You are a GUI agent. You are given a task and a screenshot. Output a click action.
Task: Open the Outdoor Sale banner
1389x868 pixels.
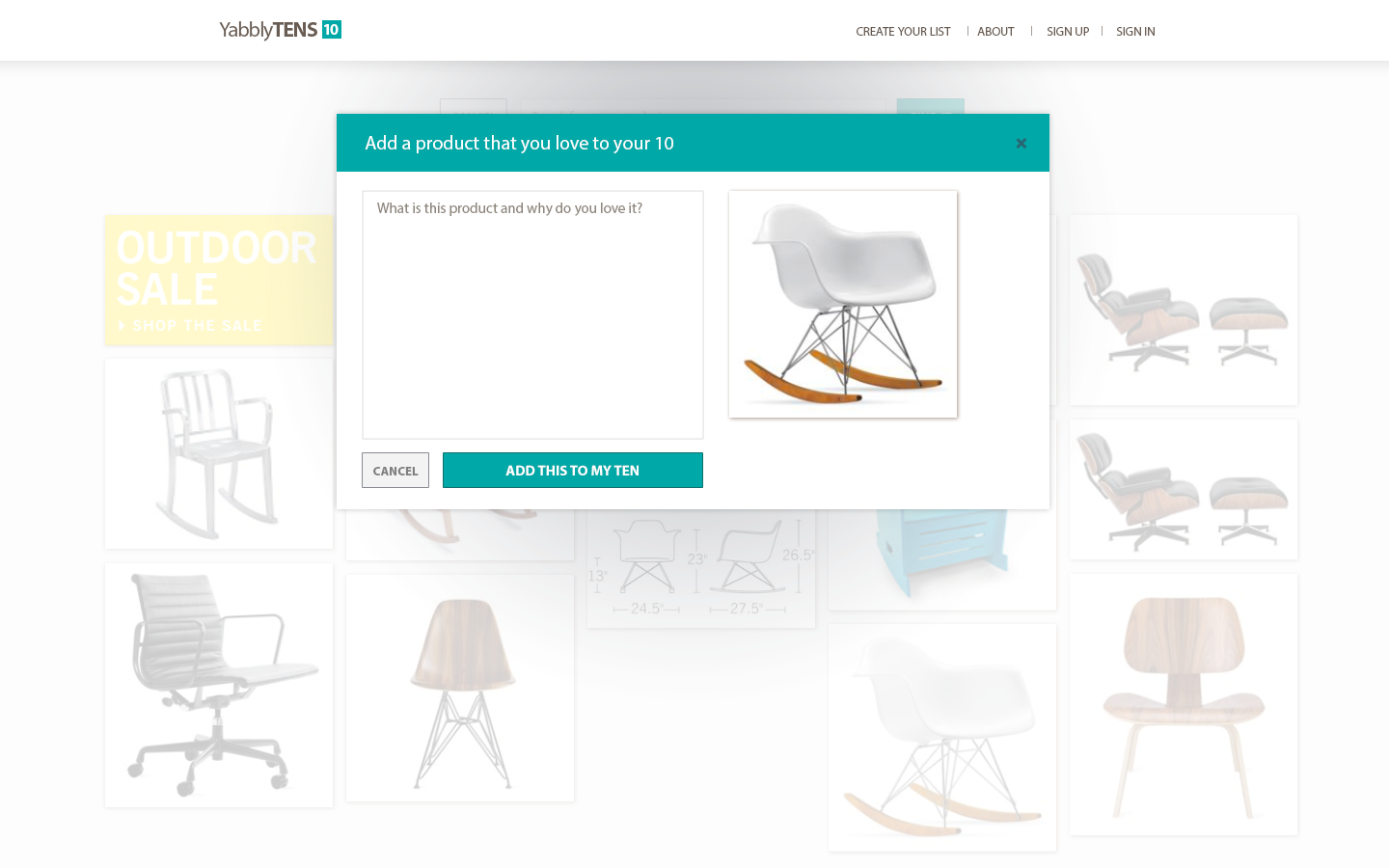click(219, 280)
